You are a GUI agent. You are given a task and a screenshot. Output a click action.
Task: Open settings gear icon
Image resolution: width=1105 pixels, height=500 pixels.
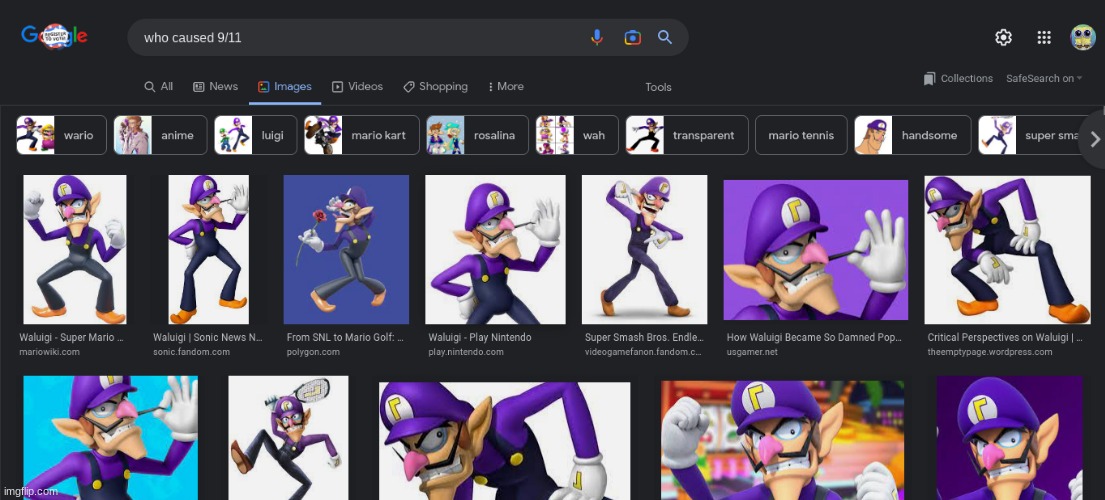click(1004, 37)
